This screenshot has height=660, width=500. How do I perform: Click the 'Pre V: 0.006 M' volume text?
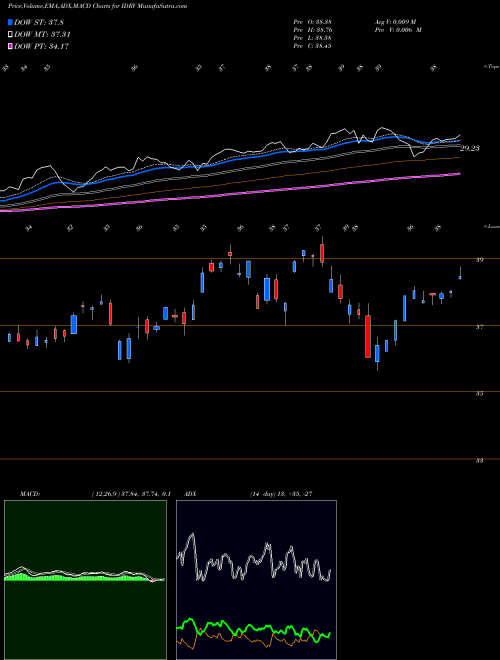pos(398,30)
